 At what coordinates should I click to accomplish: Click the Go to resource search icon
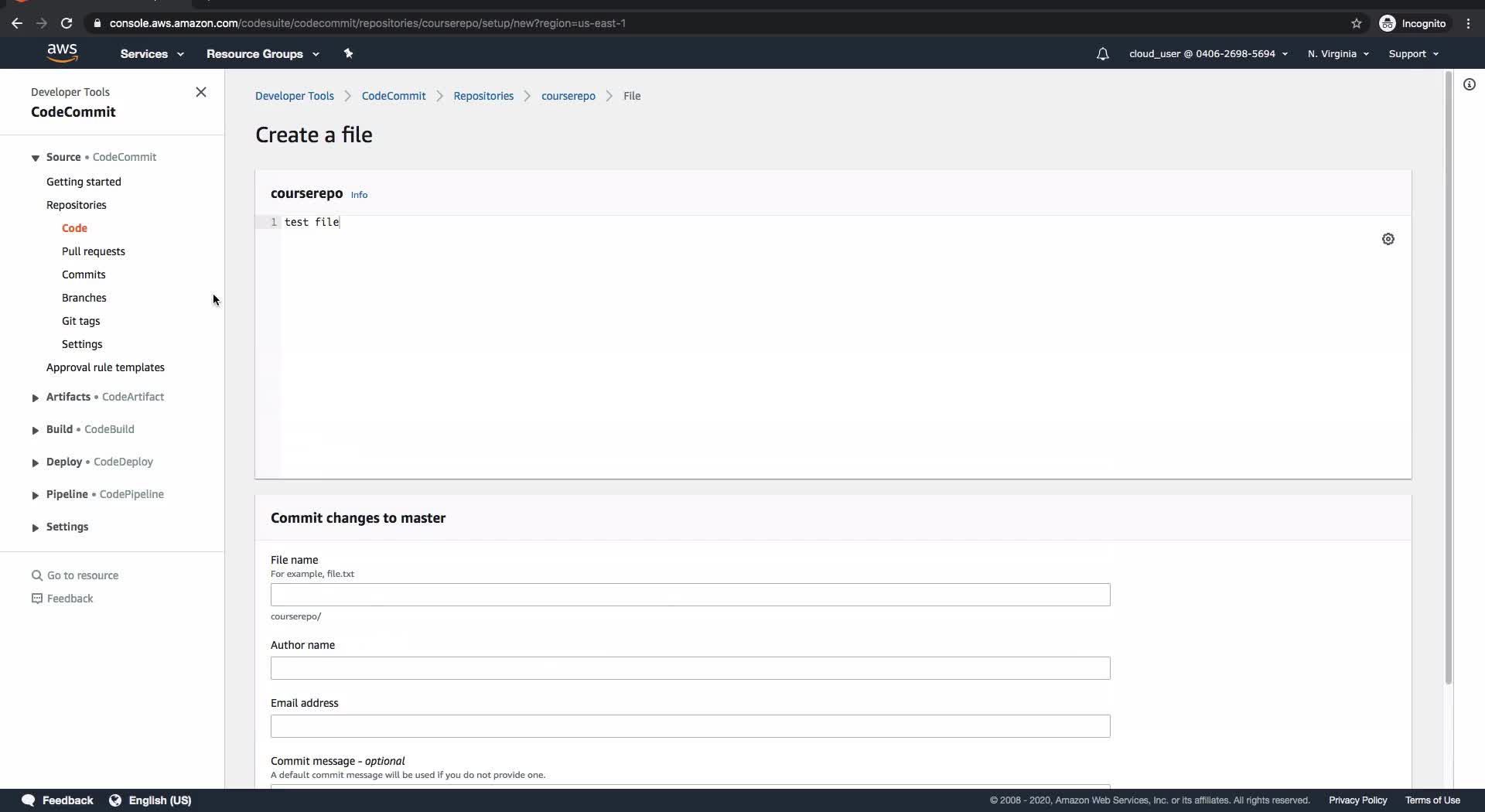point(36,575)
